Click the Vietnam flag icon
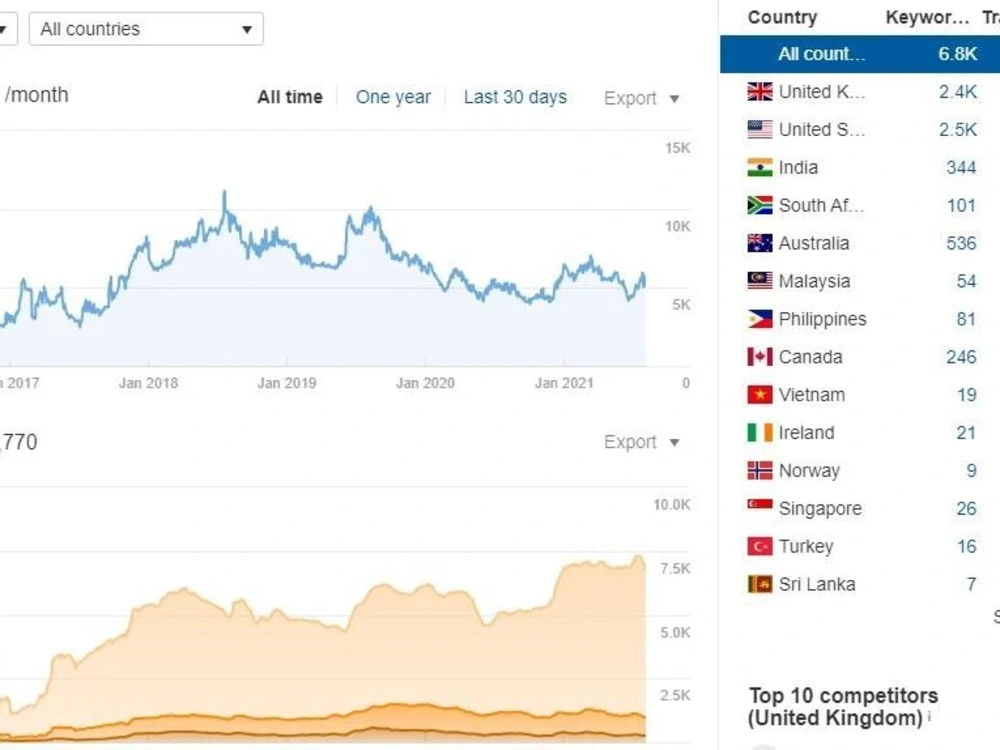This screenshot has width=1000, height=750. [760, 395]
